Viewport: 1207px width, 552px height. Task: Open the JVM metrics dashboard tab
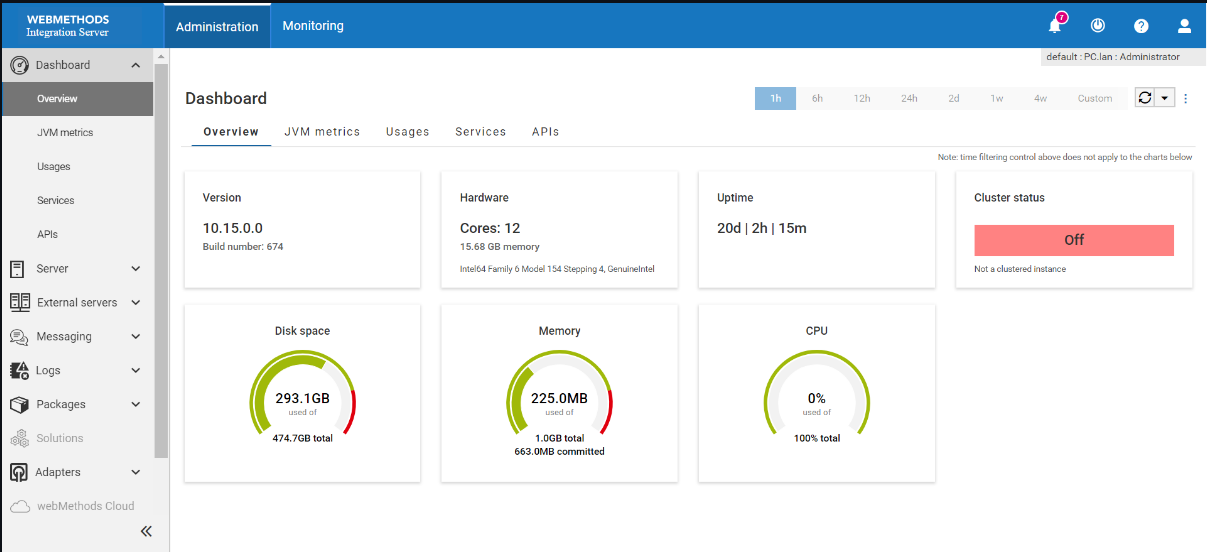[x=322, y=131]
